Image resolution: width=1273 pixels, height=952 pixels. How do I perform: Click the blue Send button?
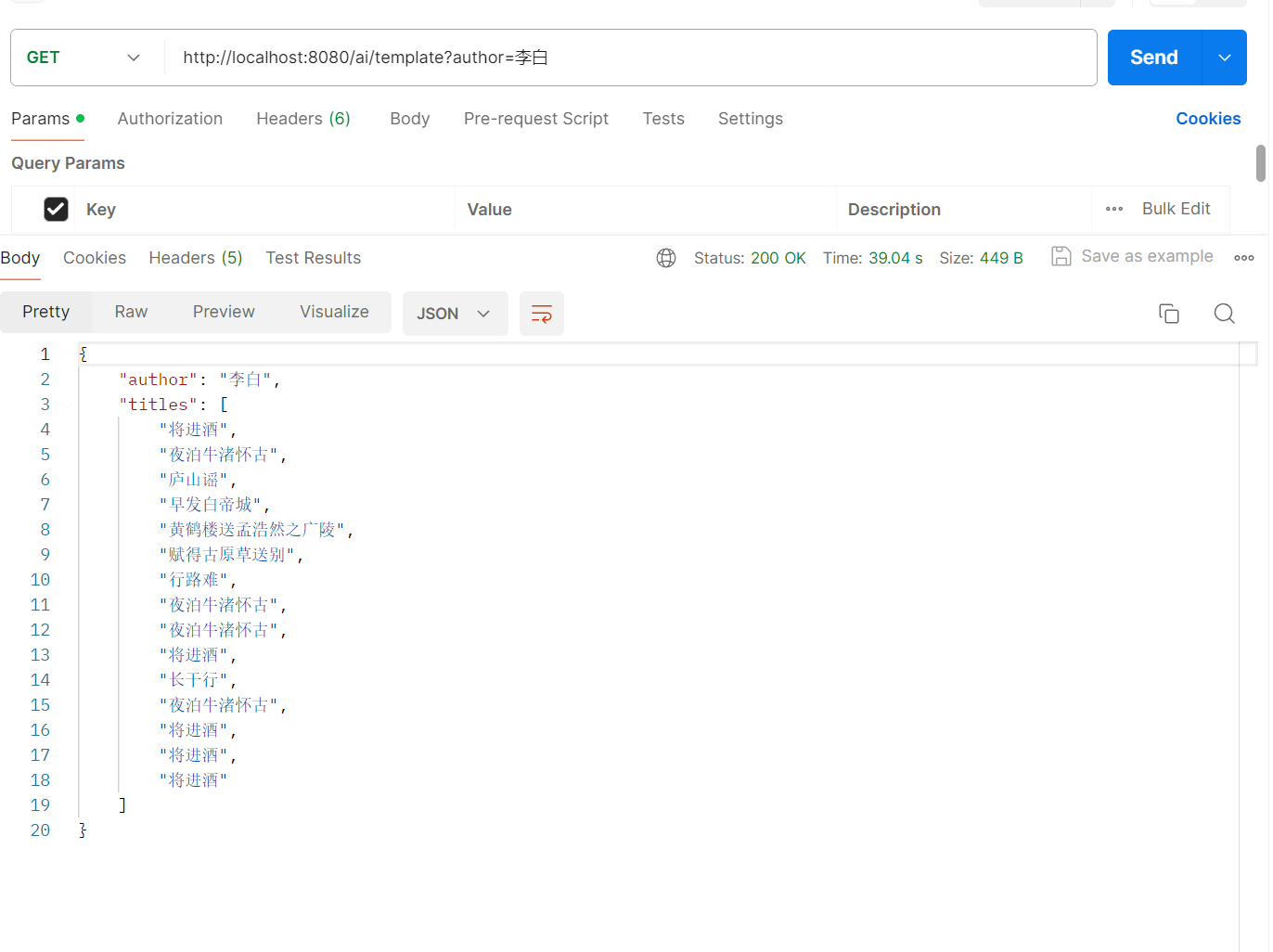1154,58
